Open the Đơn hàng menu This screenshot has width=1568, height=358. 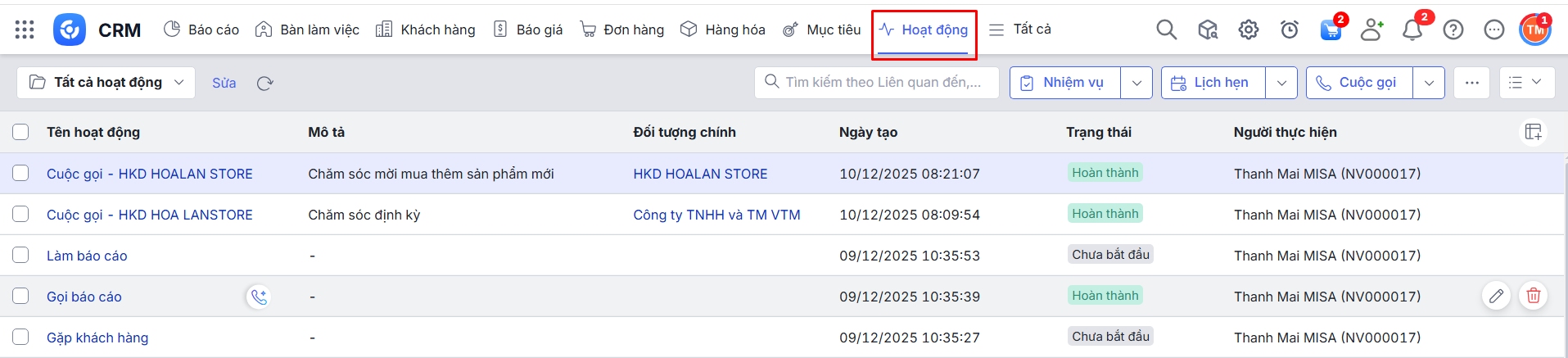[x=622, y=29]
